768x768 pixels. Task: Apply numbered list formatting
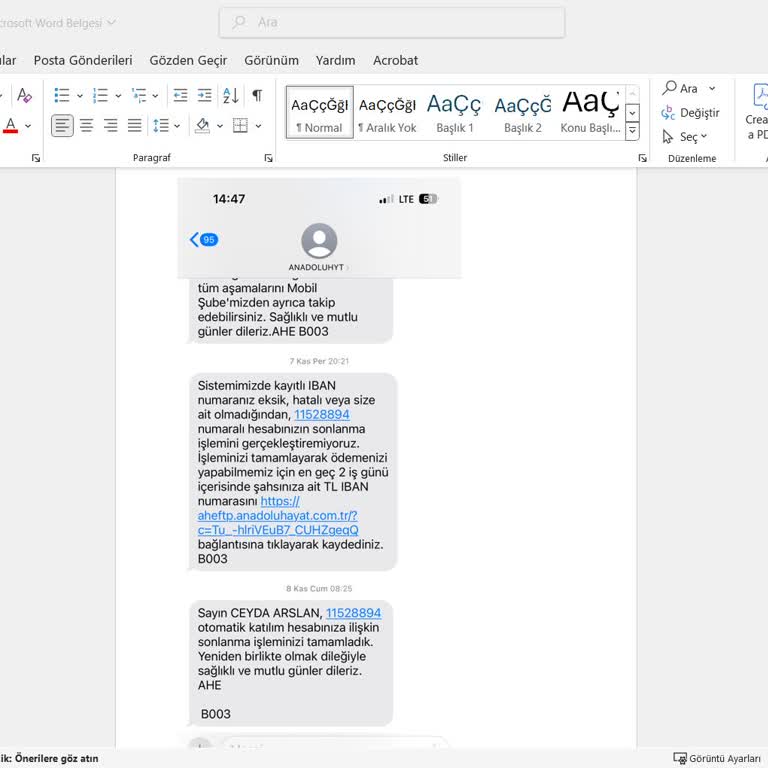[100, 95]
